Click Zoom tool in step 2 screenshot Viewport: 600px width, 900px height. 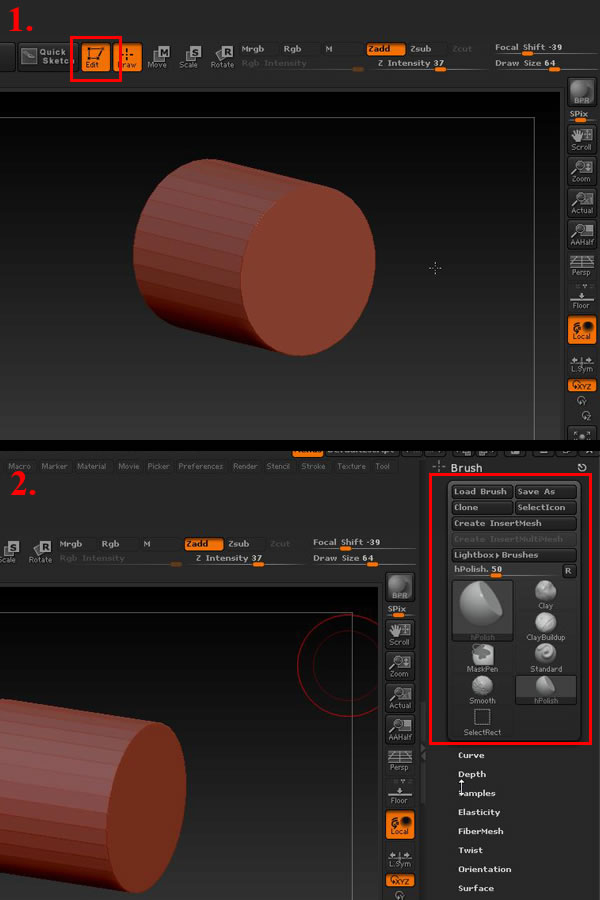[400, 666]
